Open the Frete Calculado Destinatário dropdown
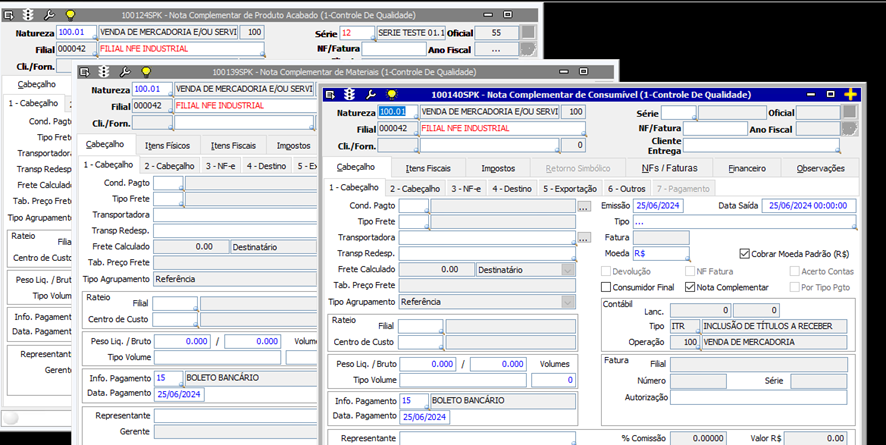 pyautogui.click(x=568, y=269)
